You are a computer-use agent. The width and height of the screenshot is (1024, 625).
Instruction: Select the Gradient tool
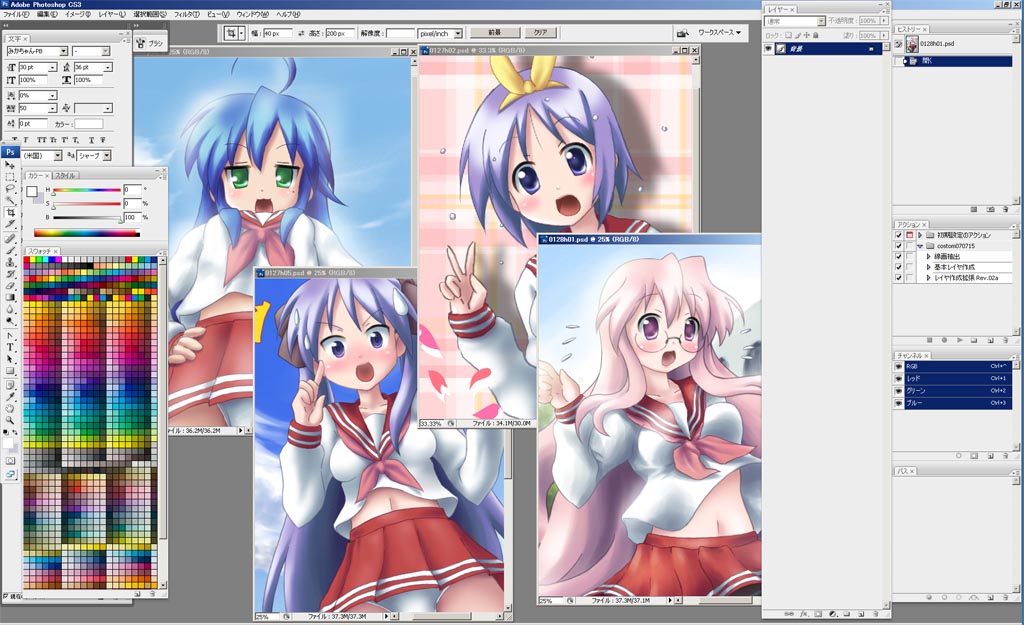click(10, 297)
